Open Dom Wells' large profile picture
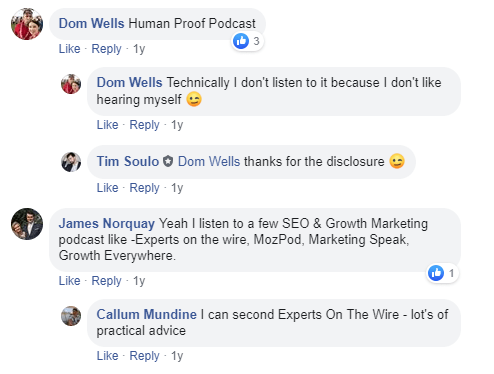This screenshot has width=494, height=374. coord(27,24)
